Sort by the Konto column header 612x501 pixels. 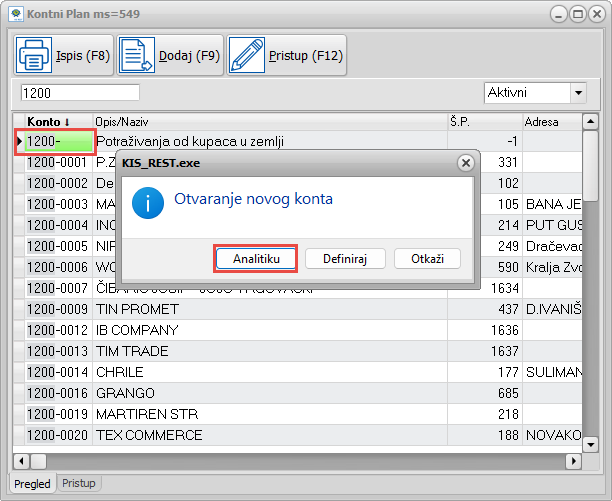55,122
